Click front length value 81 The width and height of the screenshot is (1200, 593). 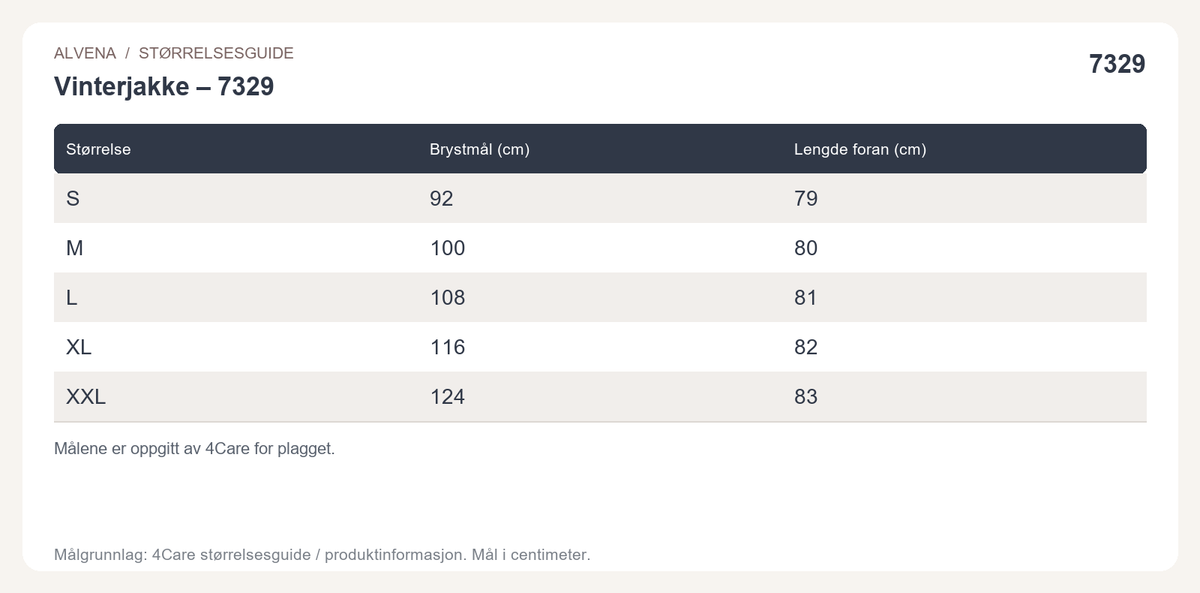point(805,297)
